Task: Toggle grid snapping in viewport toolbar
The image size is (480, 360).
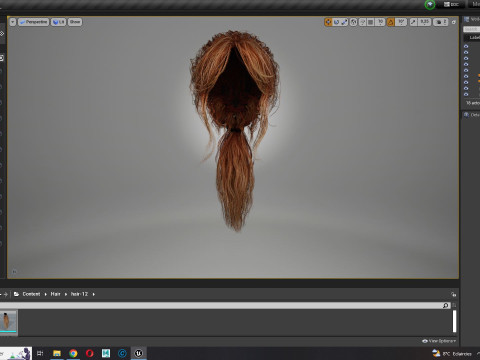Action: coord(370,22)
